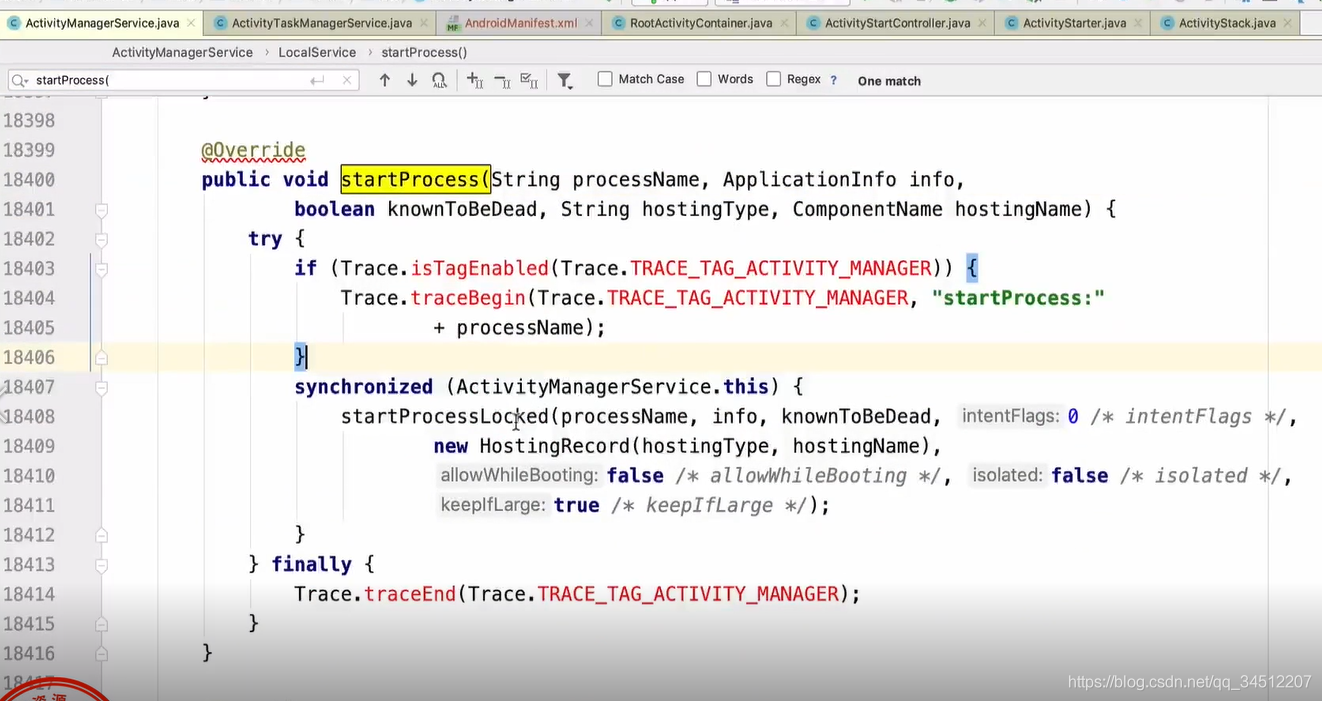Close the ActivityStack.java tab
Image resolution: width=1322 pixels, height=701 pixels.
(1288, 23)
